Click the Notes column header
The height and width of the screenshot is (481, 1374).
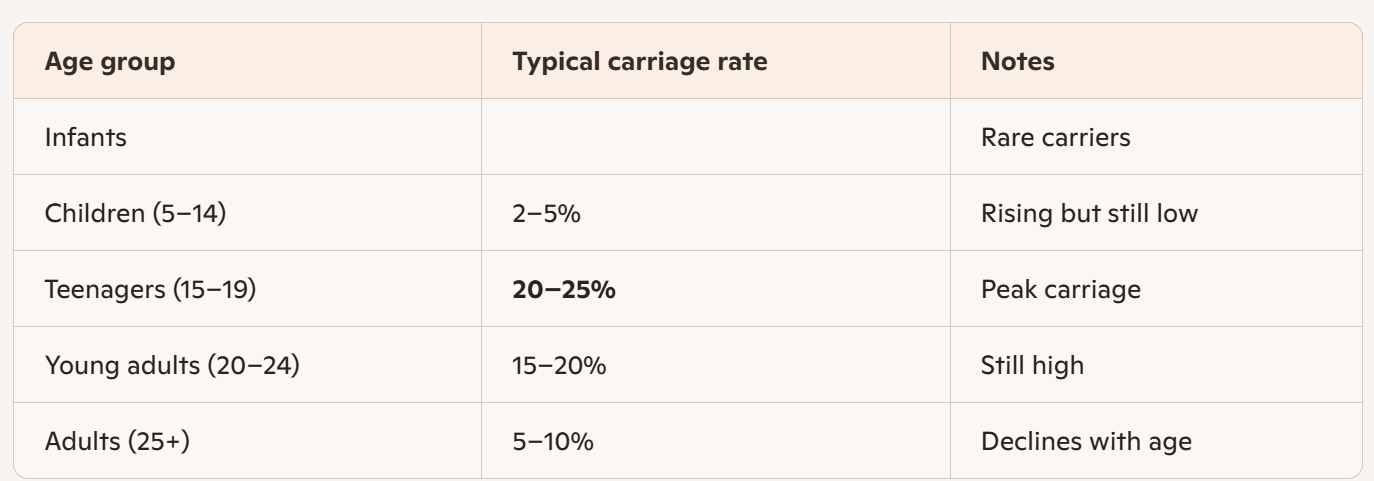coord(1017,62)
